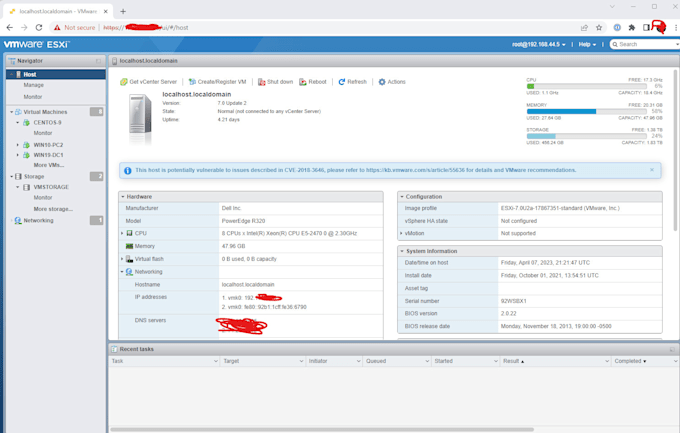Expand Virtual flash row
Image resolution: width=680 pixels, height=433 pixels.
tap(122, 259)
